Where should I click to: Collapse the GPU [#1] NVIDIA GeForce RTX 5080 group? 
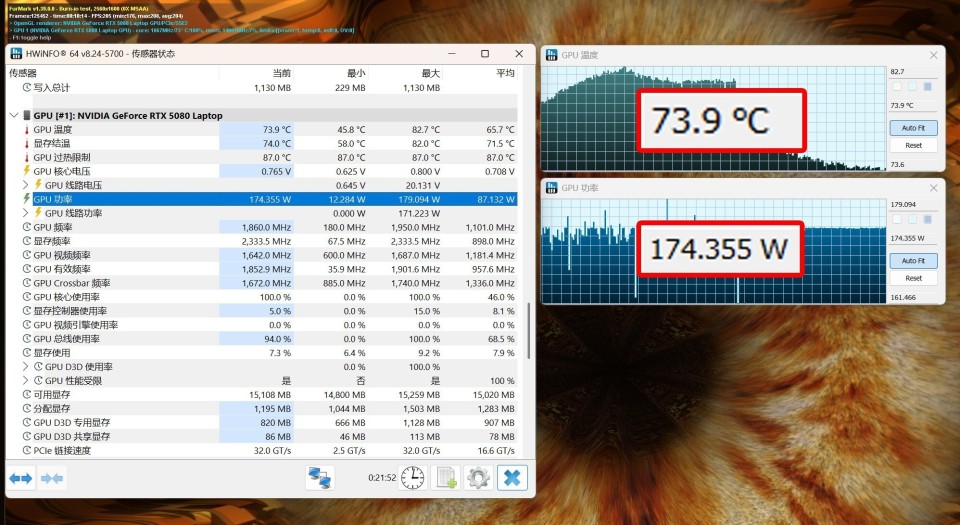(14, 116)
